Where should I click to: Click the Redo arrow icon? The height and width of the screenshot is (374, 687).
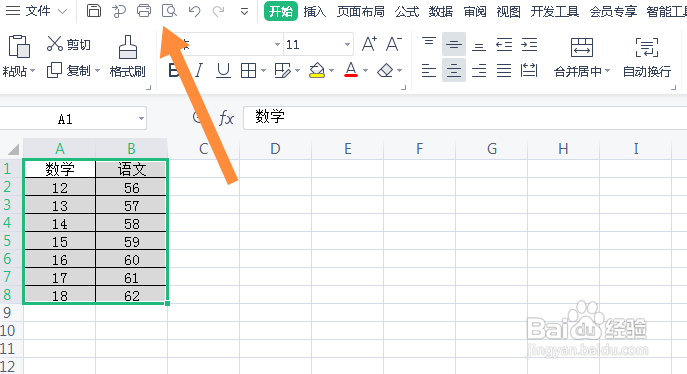[219, 11]
